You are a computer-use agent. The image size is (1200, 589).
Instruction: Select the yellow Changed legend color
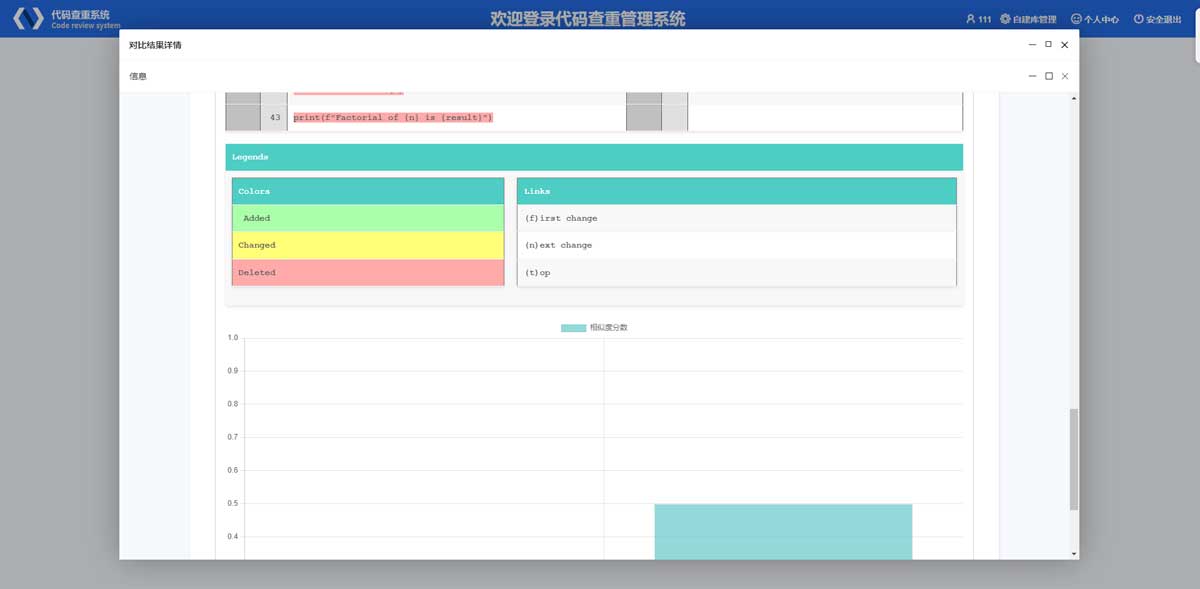tap(367, 245)
